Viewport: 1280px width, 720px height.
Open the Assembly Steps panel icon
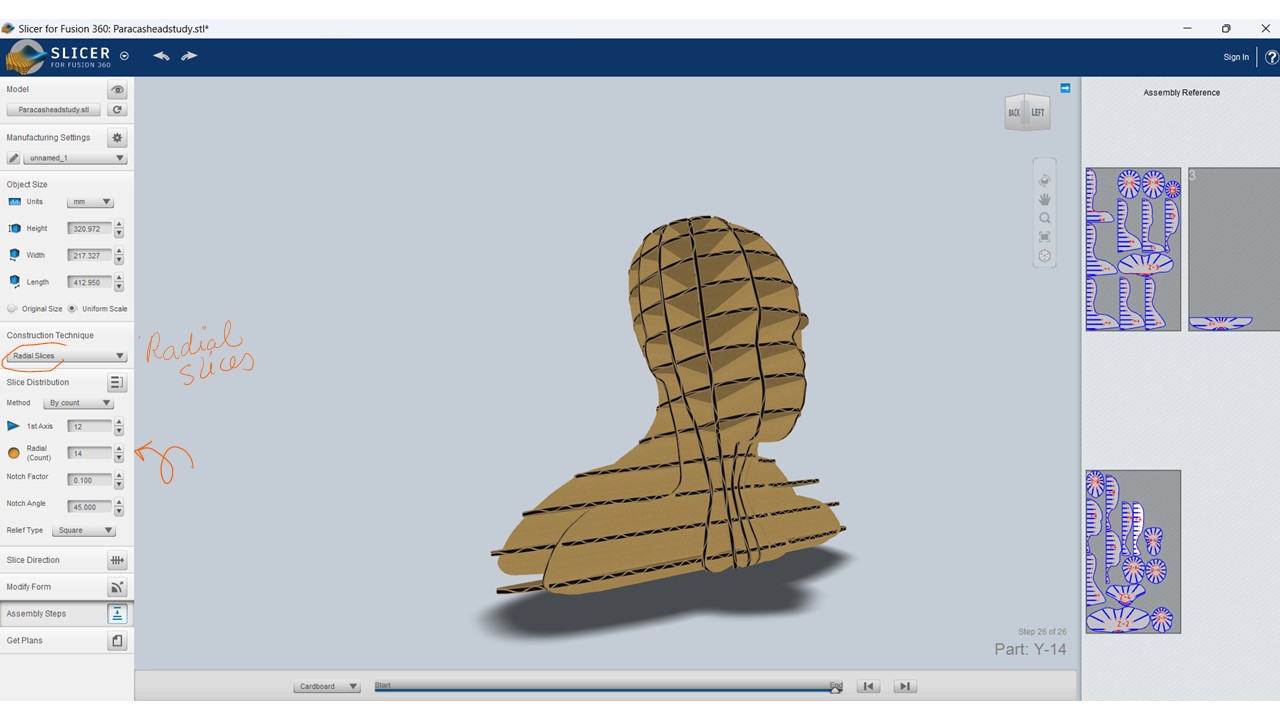click(117, 614)
